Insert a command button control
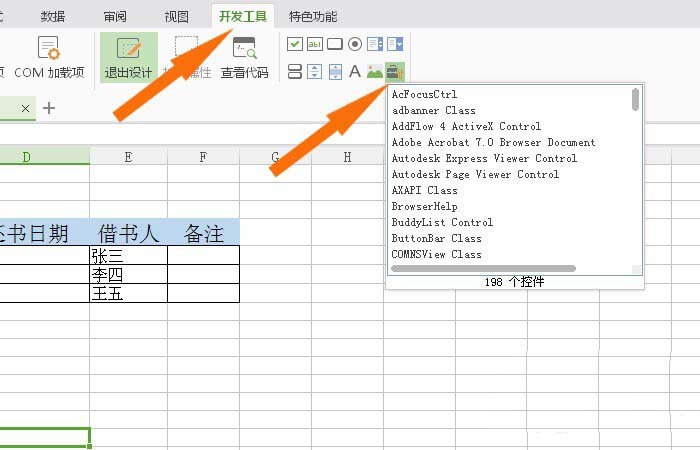This screenshot has height=450, width=700. coord(335,44)
